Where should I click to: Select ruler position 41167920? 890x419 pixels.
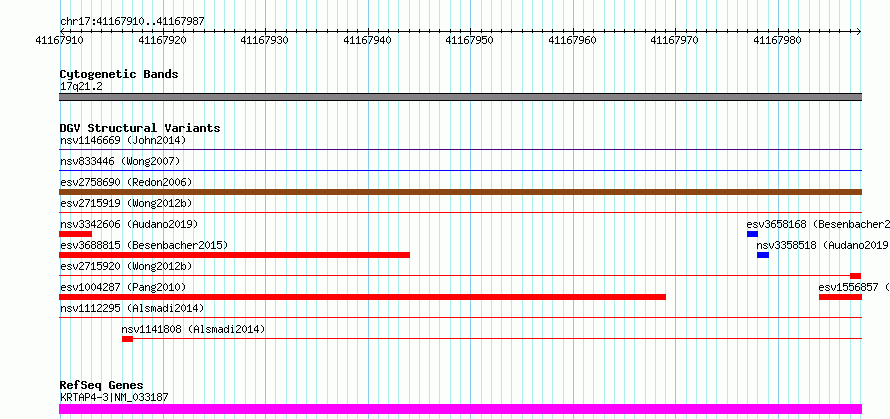pyautogui.click(x=162, y=40)
